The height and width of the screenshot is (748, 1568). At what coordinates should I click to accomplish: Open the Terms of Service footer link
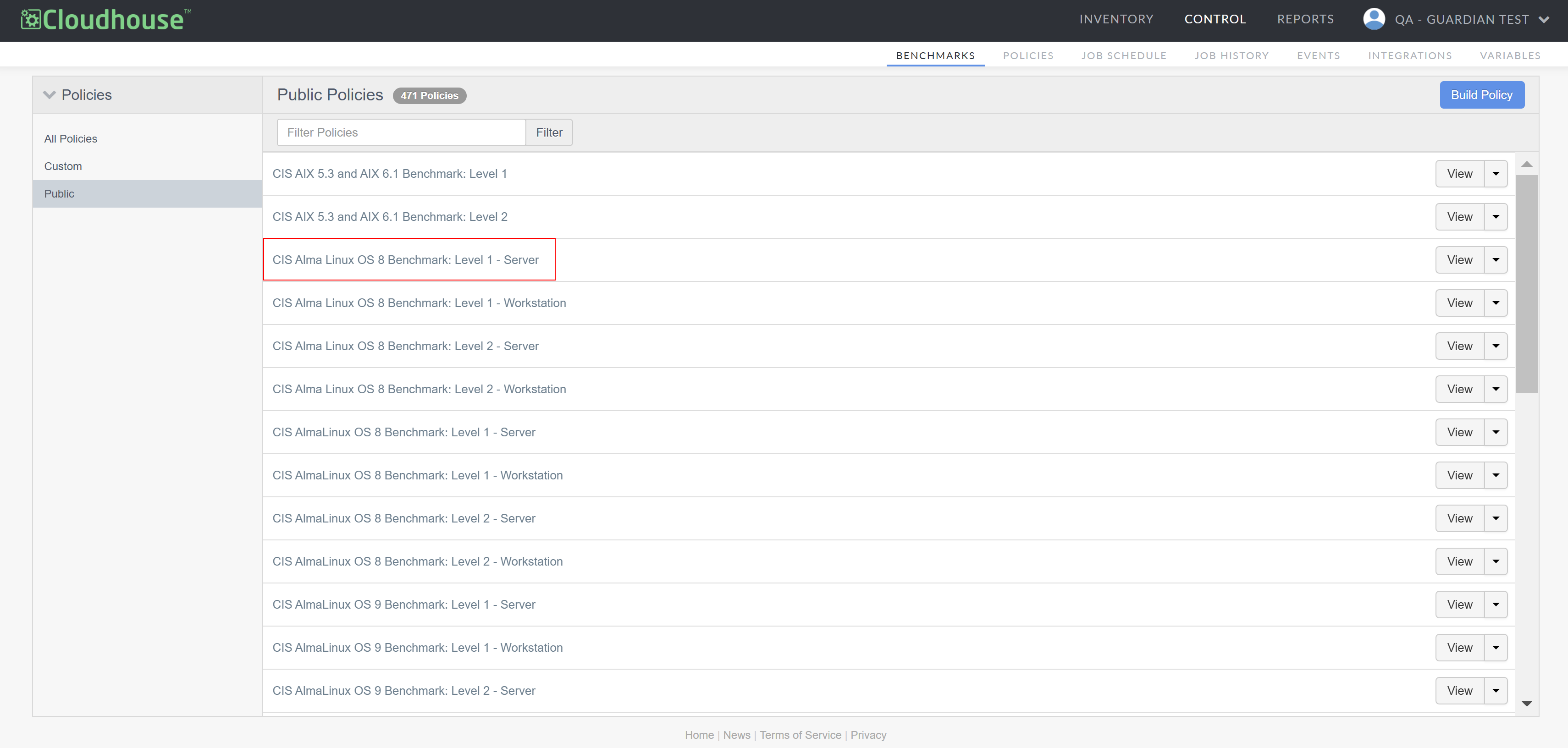click(801, 735)
